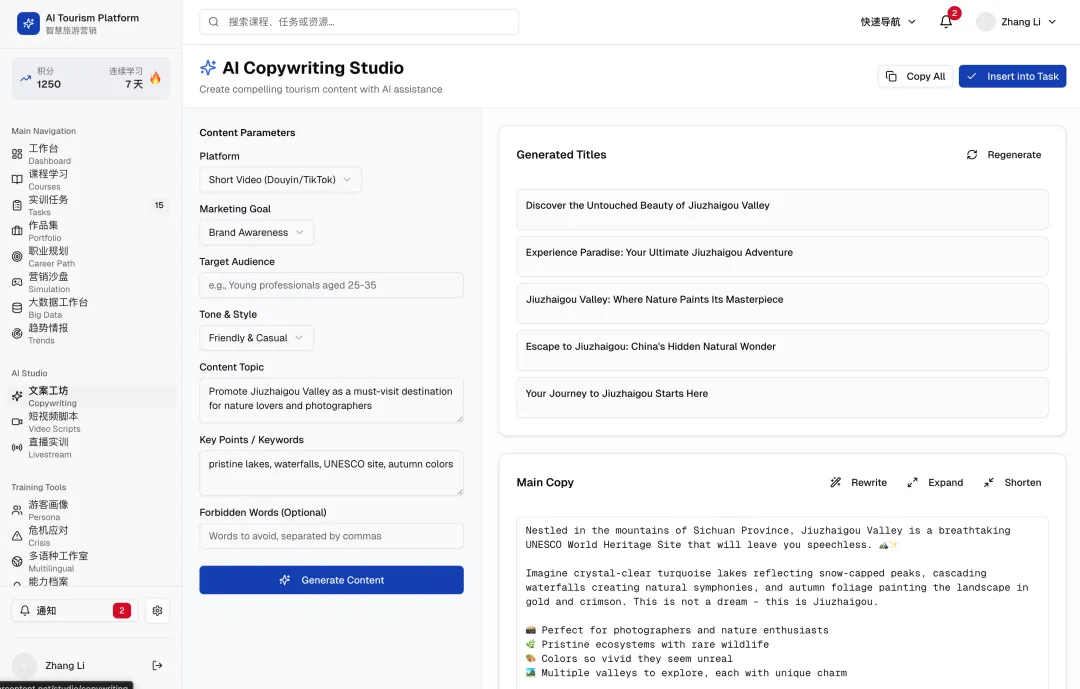Open the Tone & Style Friendly & Casual dropdown

point(256,338)
